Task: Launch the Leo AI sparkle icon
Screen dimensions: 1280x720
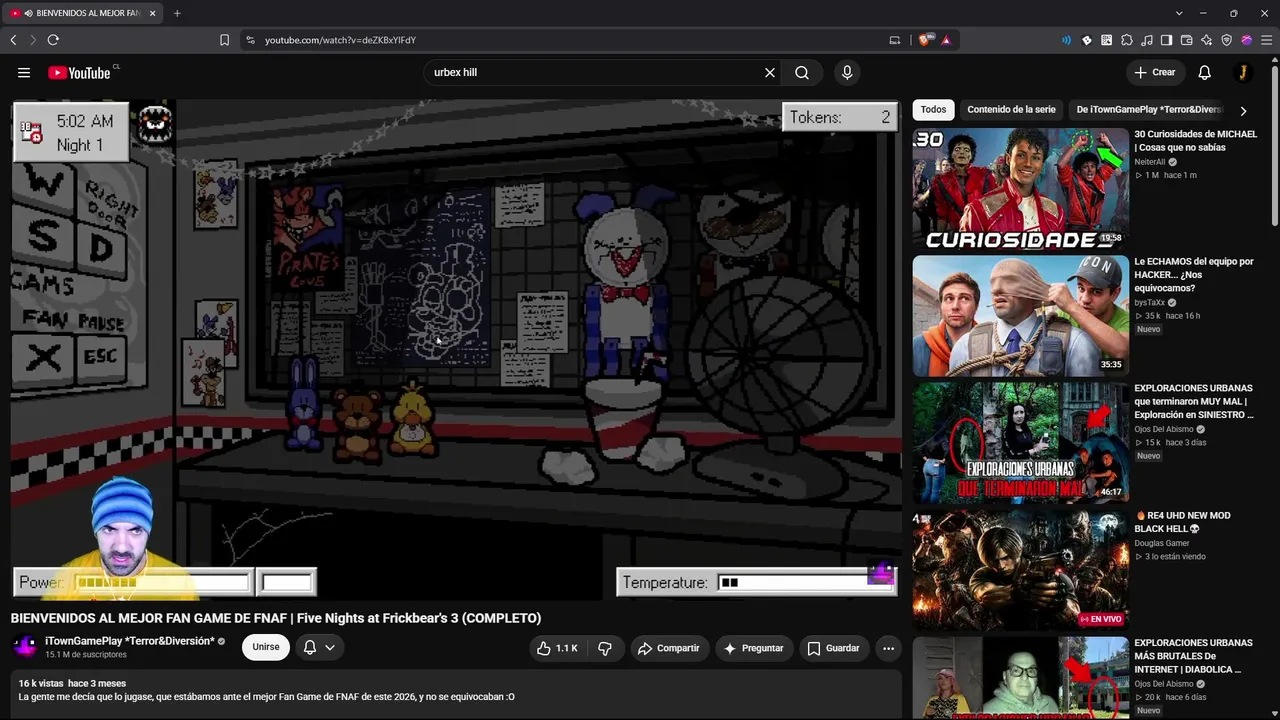Action: point(1207,40)
